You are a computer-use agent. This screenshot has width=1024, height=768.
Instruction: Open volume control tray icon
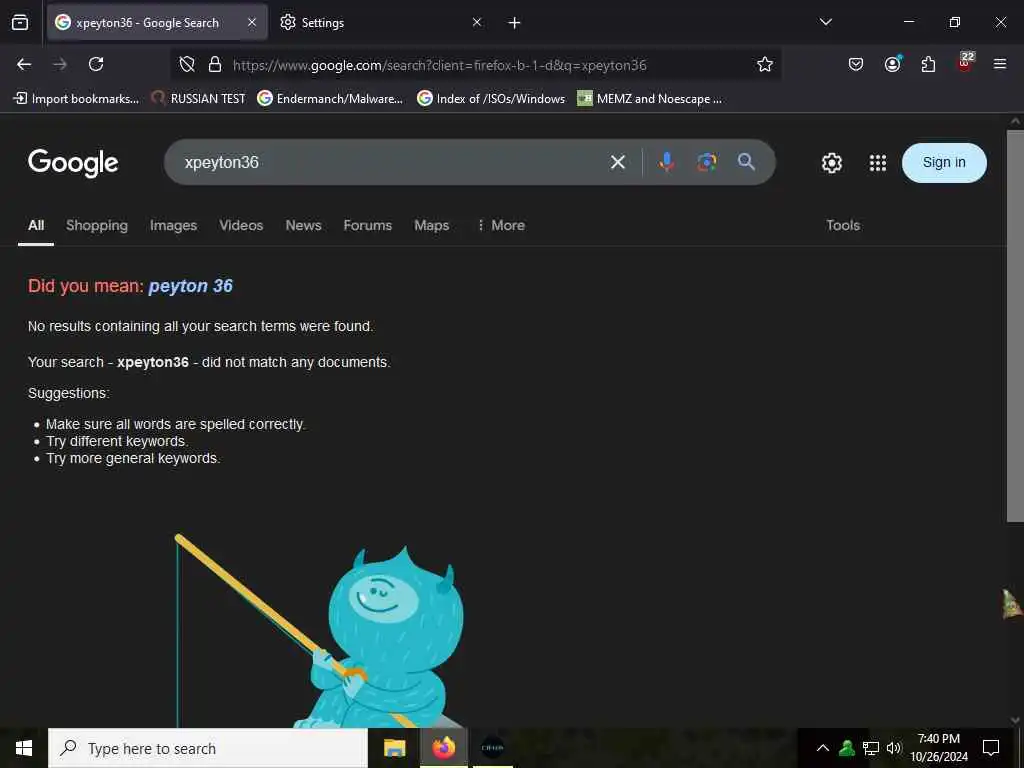(894, 748)
